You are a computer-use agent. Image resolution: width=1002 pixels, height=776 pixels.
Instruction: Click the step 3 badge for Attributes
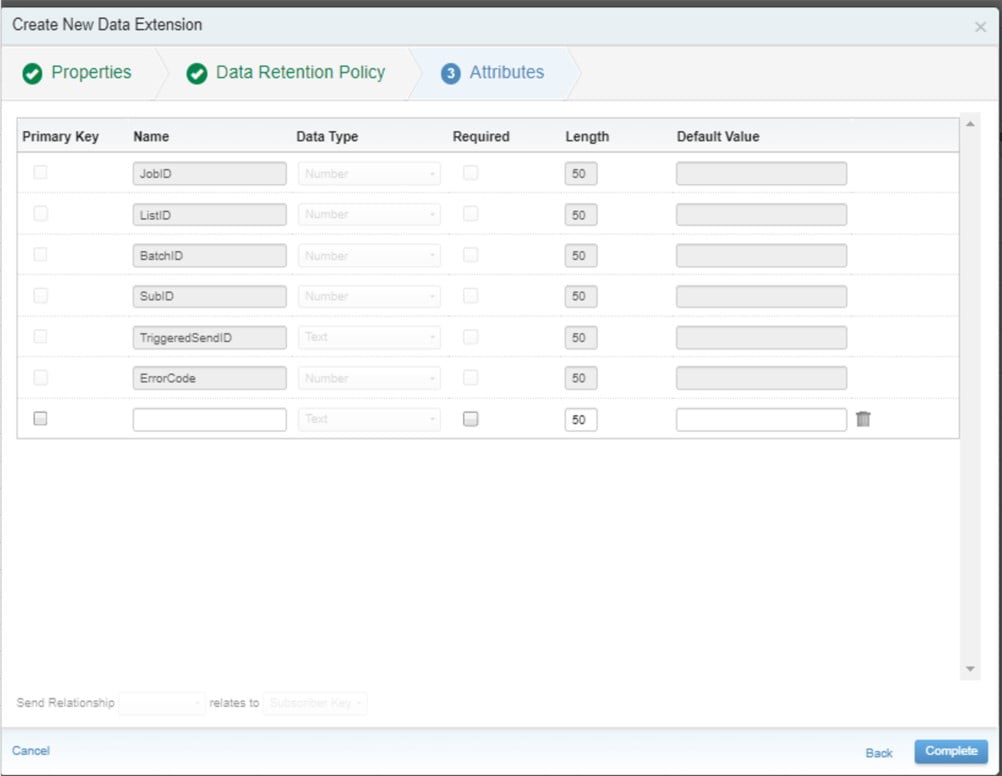point(451,73)
